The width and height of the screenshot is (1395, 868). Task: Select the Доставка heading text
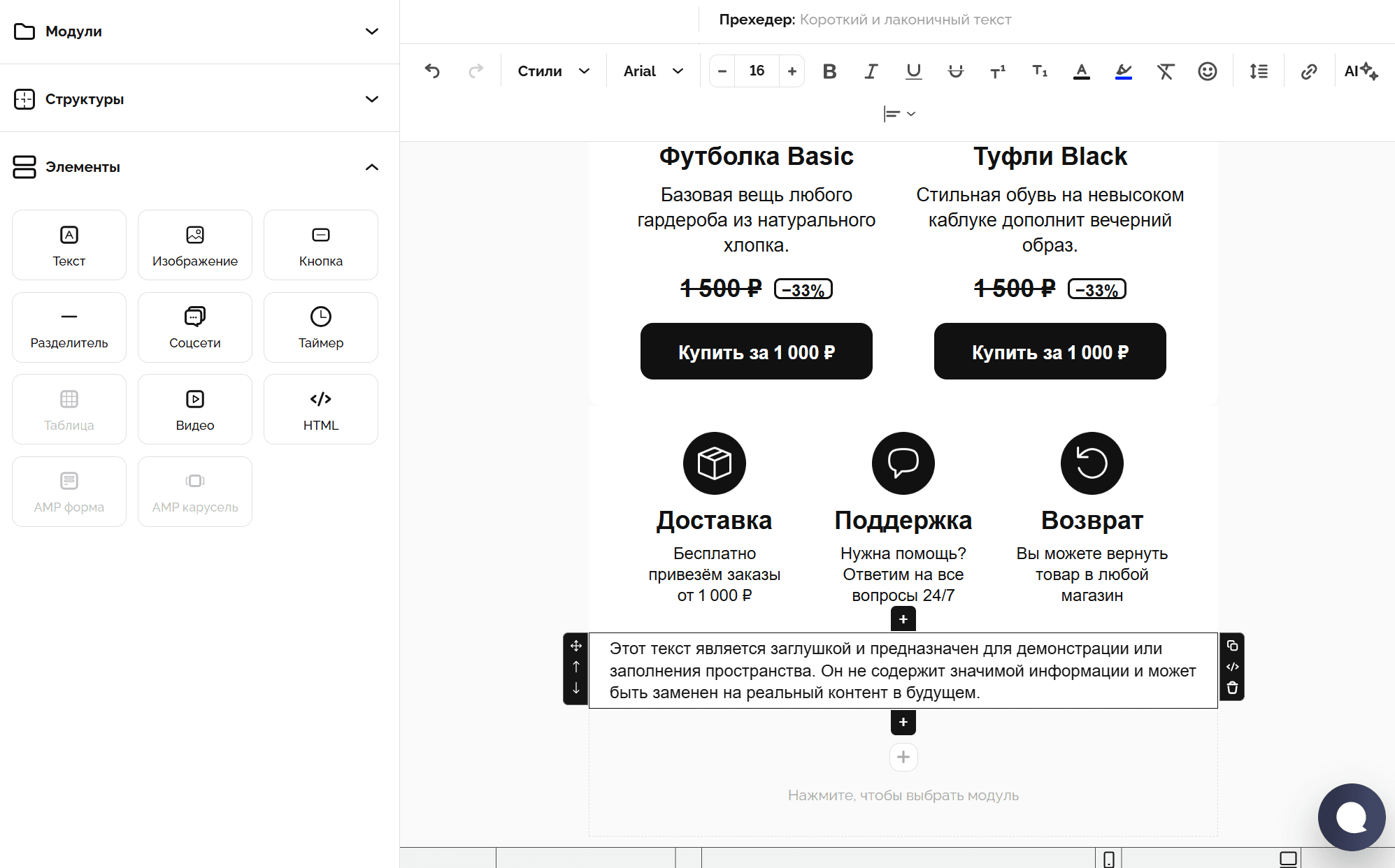715,521
